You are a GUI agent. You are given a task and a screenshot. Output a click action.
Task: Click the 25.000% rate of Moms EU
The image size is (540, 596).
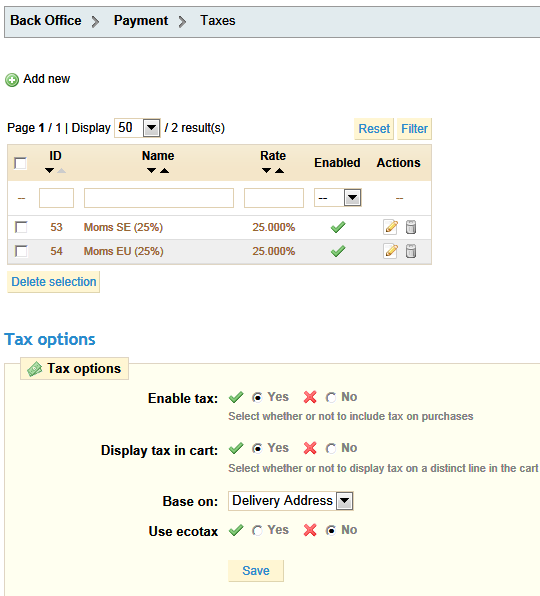[x=274, y=251]
